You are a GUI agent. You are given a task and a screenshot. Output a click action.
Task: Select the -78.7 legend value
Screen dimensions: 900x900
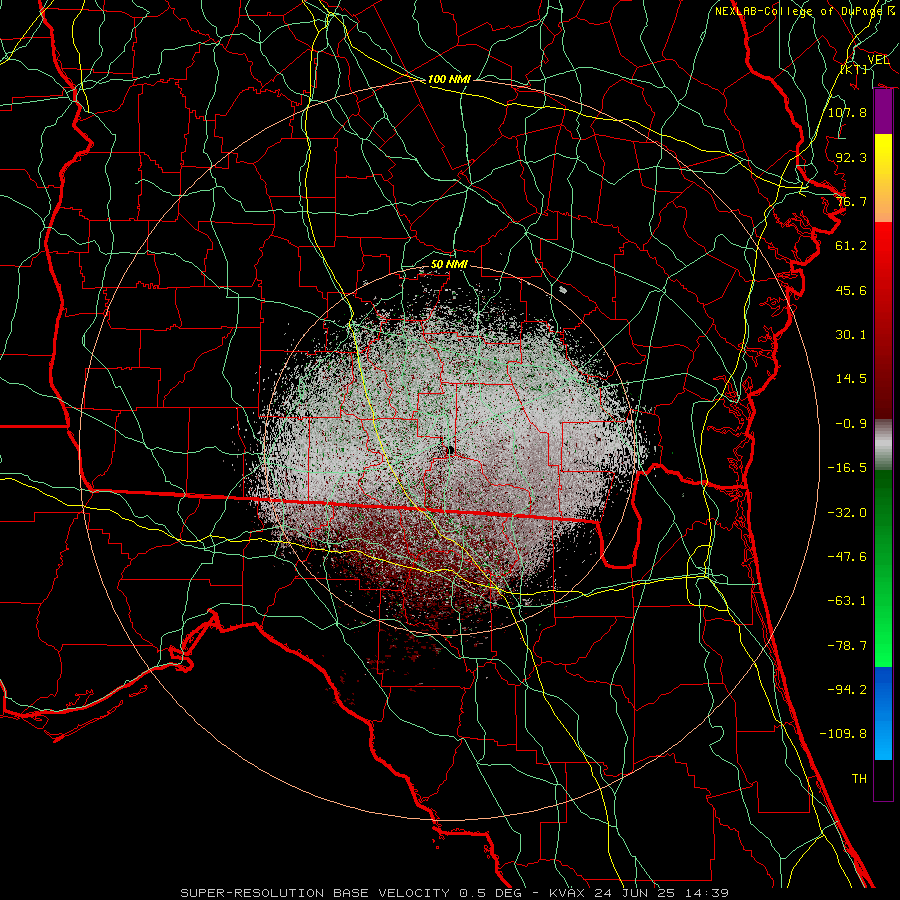coord(847,646)
